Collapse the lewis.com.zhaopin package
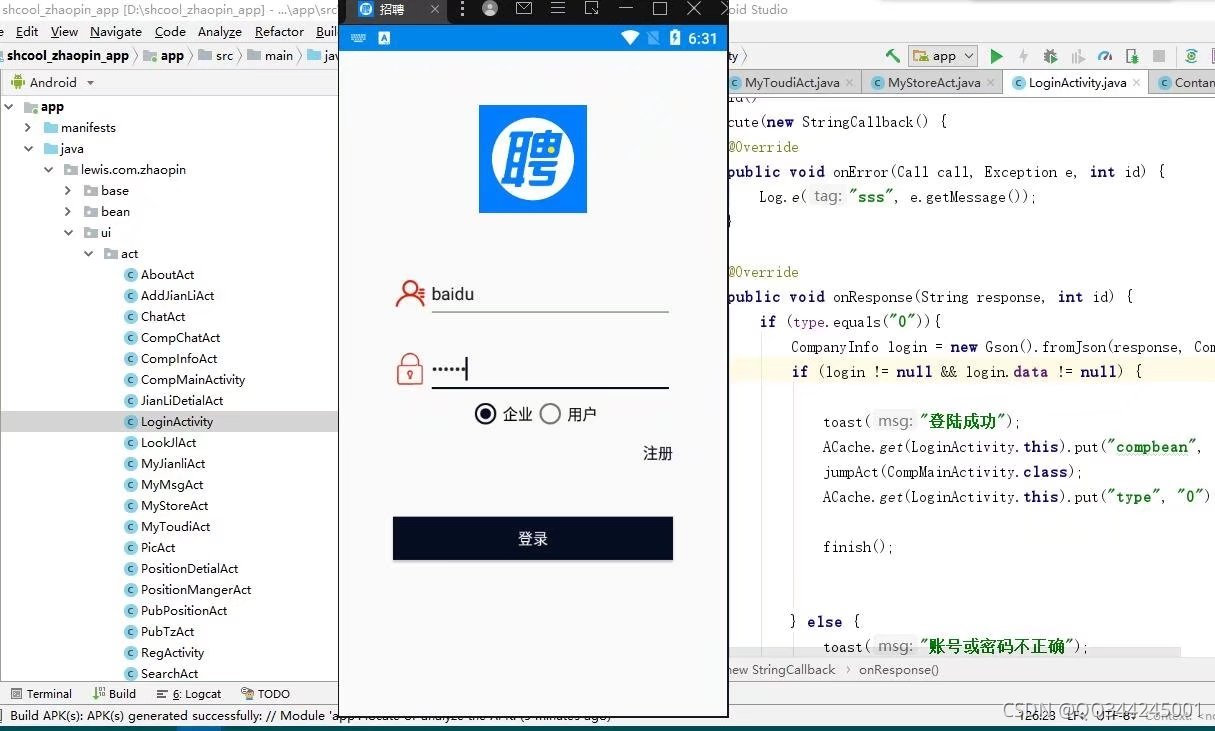The width and height of the screenshot is (1215, 731). [48, 170]
